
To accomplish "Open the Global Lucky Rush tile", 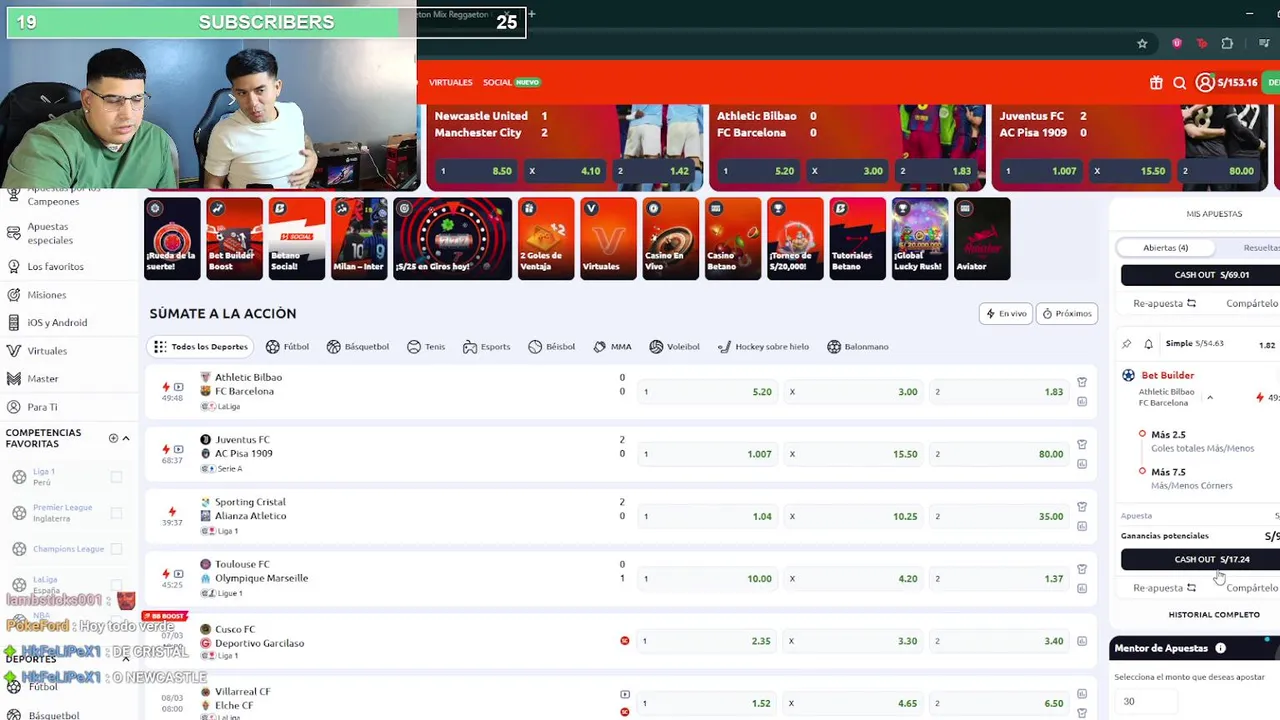I will (920, 239).
